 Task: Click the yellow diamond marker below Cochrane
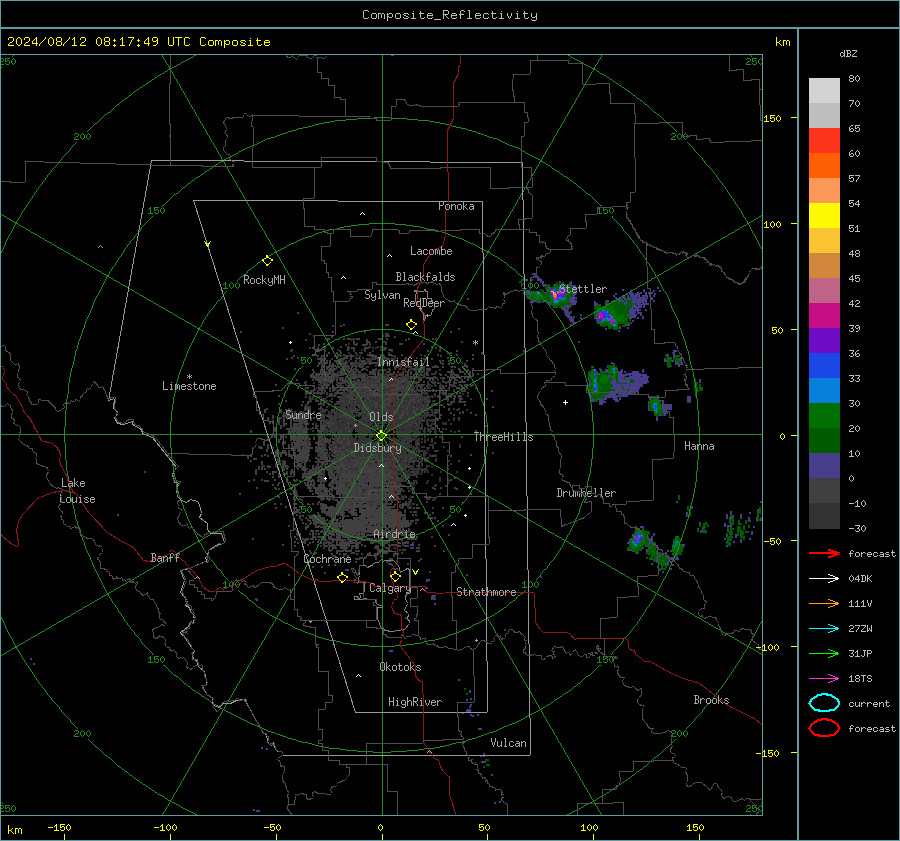click(x=343, y=577)
